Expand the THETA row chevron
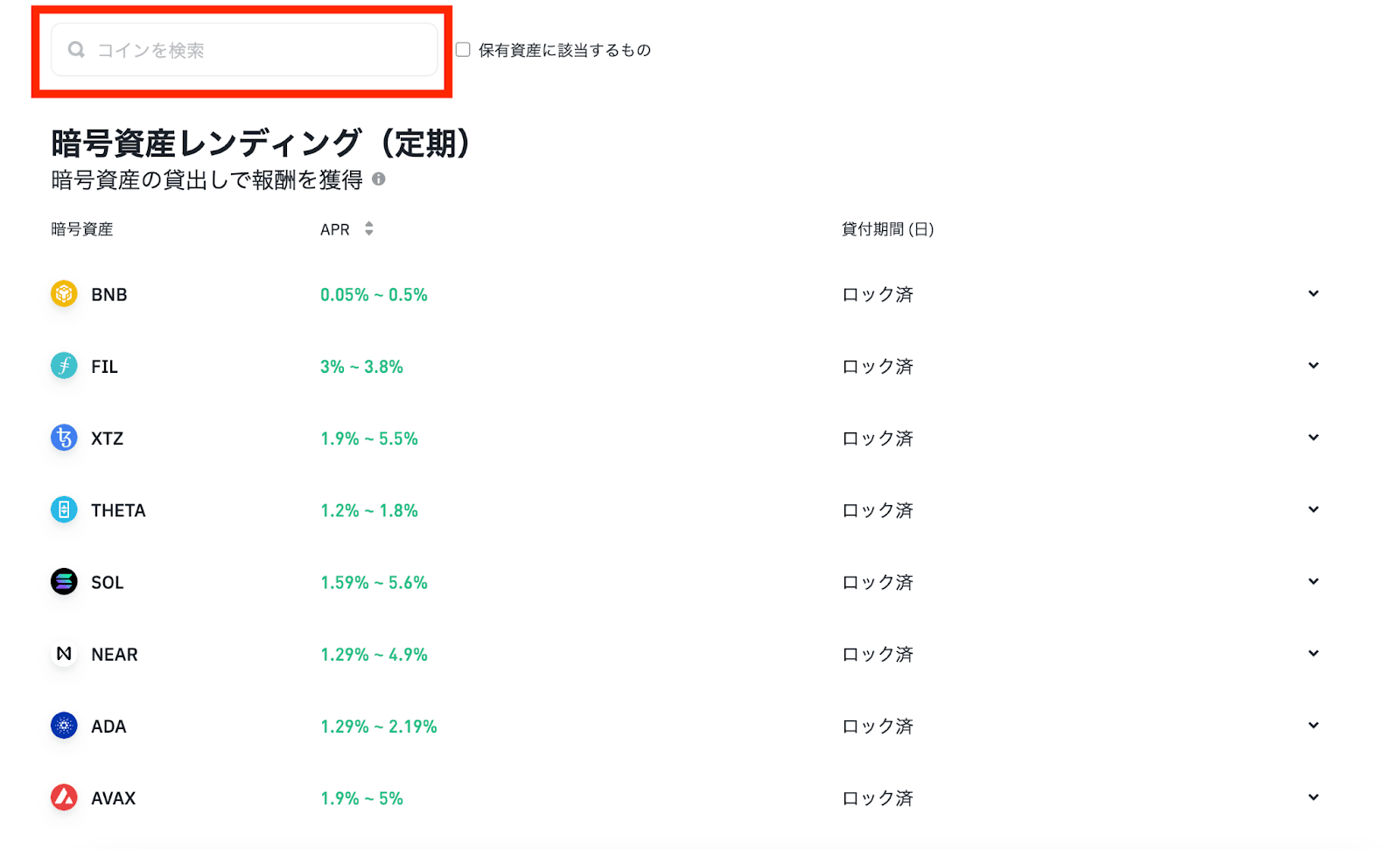The height and width of the screenshot is (849, 1400). pyautogui.click(x=1312, y=509)
